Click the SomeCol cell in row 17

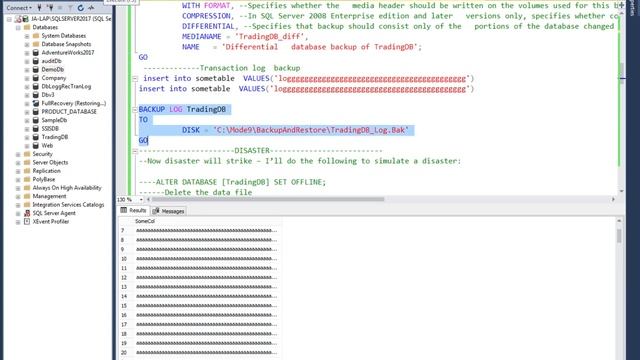tap(206, 324)
